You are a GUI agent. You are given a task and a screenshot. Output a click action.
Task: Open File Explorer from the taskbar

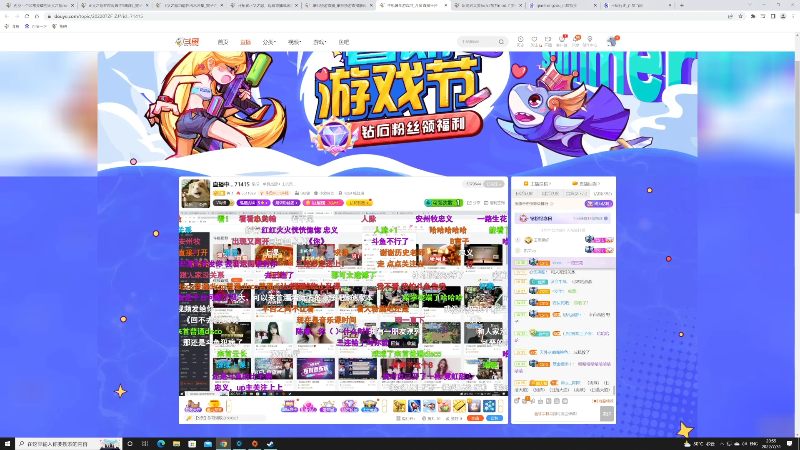(177, 444)
